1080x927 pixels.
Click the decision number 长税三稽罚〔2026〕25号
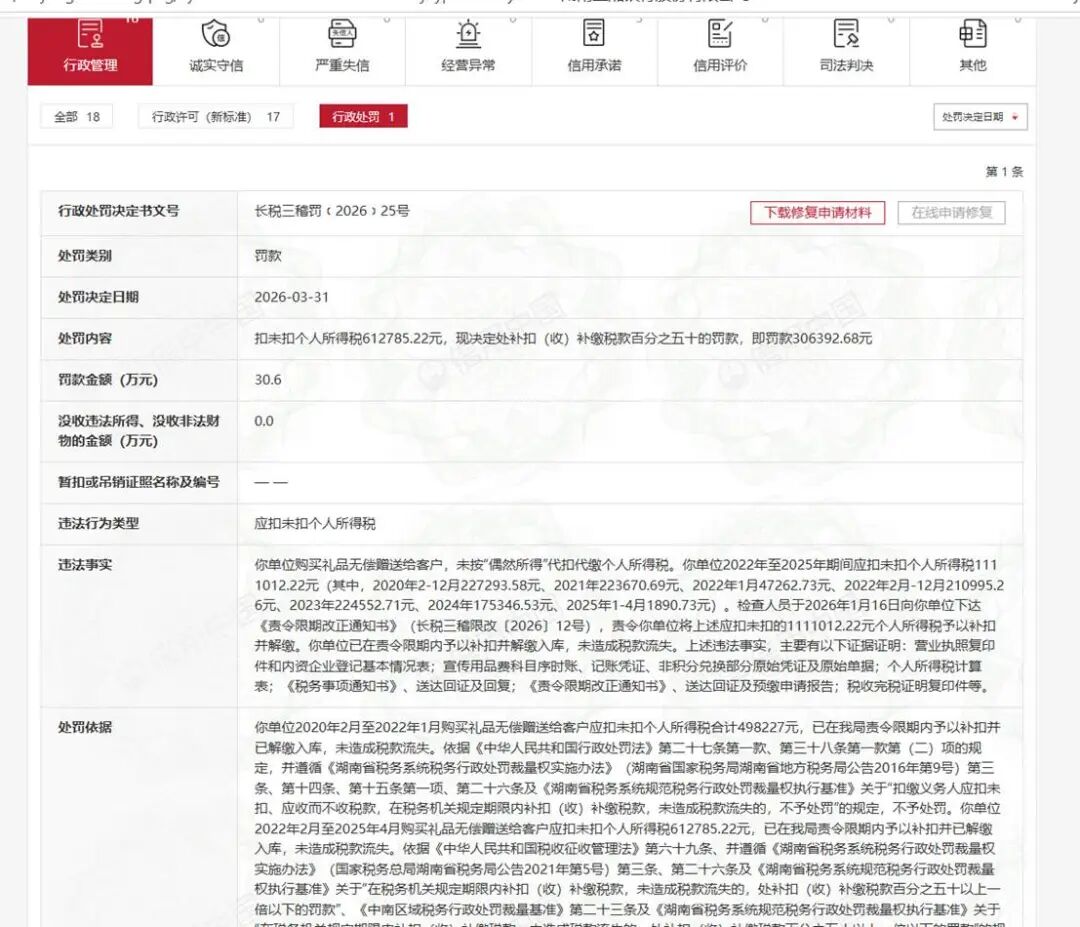click(332, 212)
